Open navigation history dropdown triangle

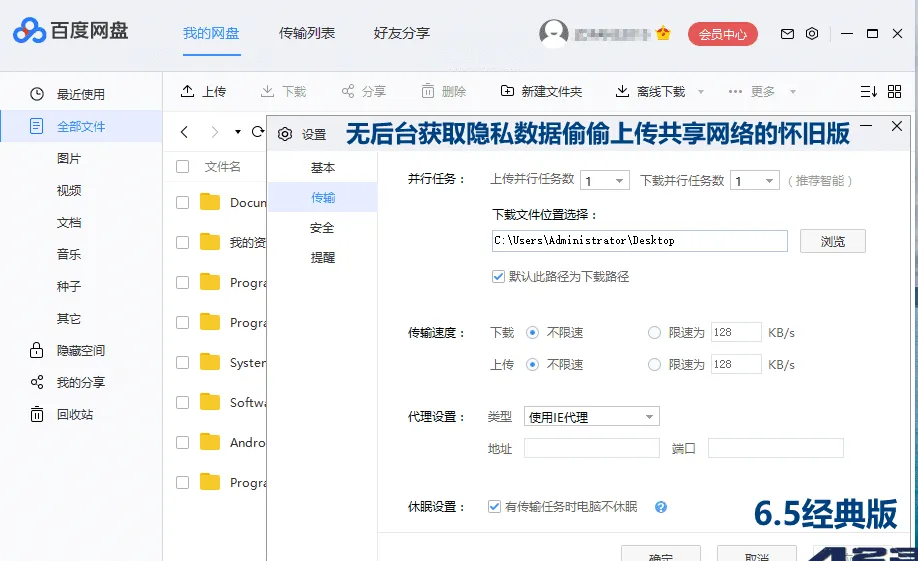pos(238,132)
